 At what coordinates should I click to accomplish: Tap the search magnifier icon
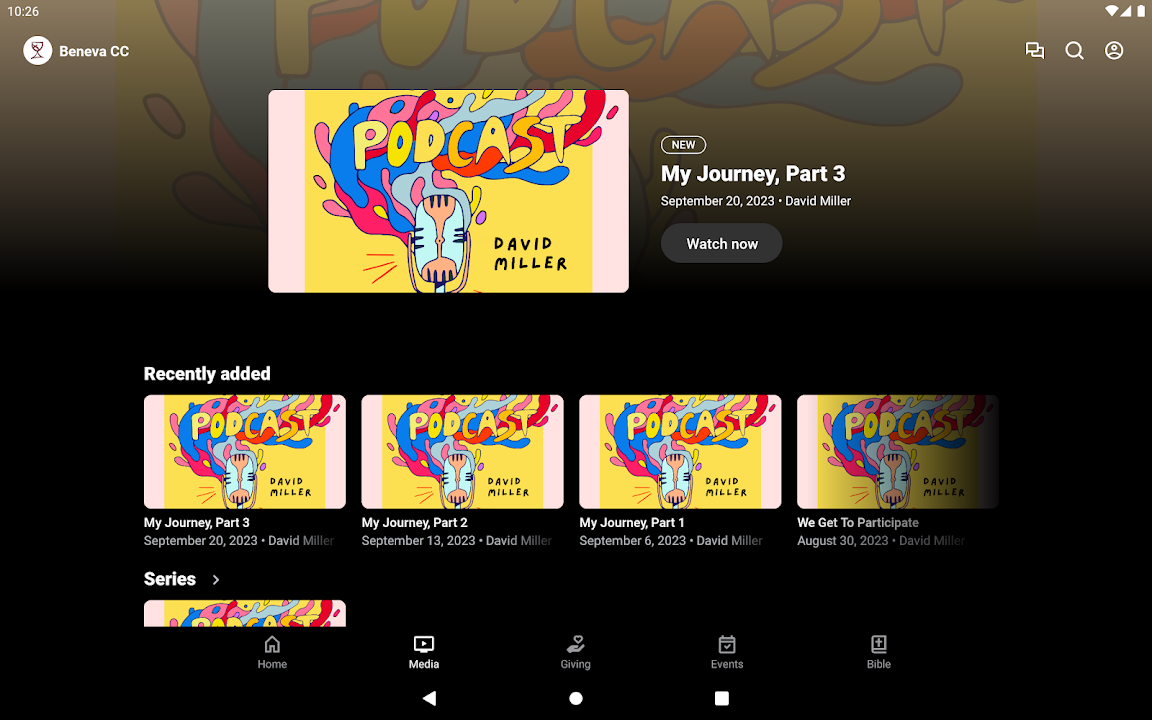pyautogui.click(x=1074, y=51)
